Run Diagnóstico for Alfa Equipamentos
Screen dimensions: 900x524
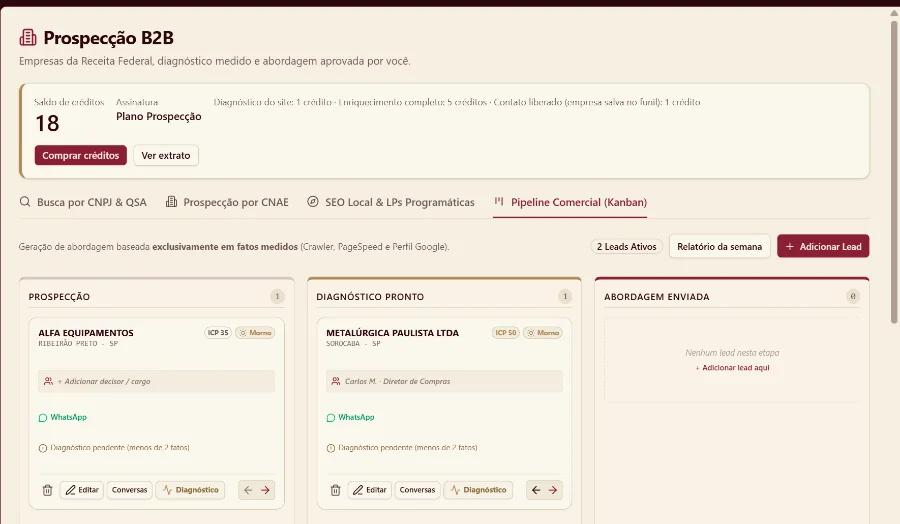coord(190,490)
